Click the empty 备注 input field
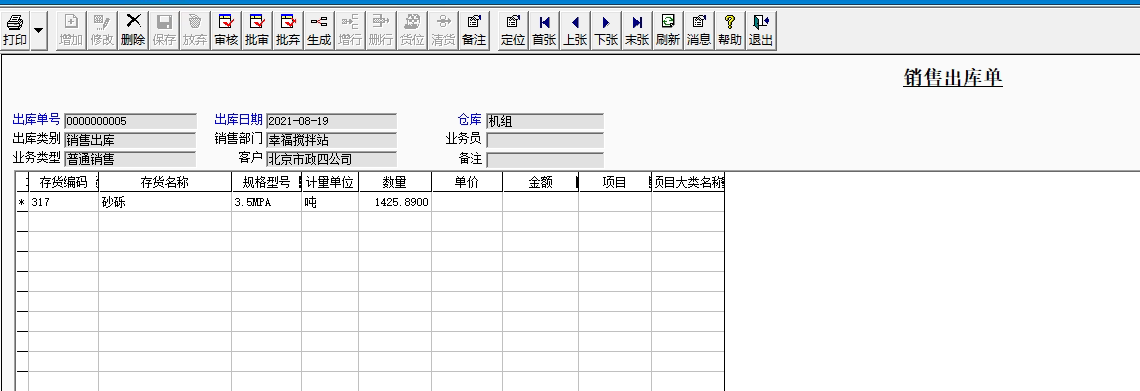1140x391 pixels. [x=545, y=159]
